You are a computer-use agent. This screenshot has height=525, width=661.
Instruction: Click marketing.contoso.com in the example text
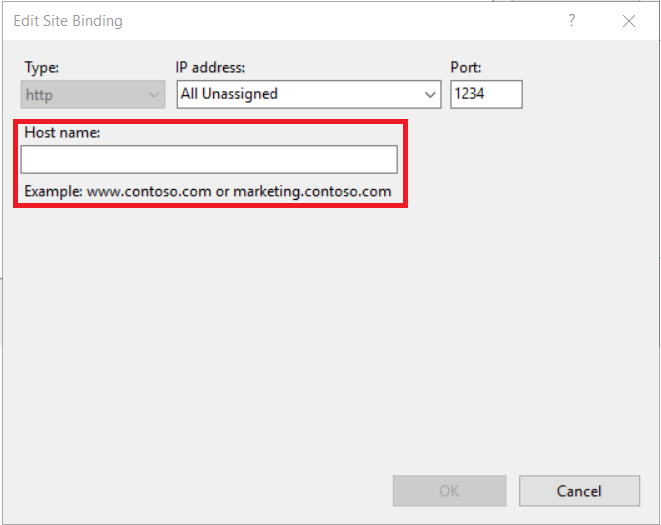click(x=312, y=191)
